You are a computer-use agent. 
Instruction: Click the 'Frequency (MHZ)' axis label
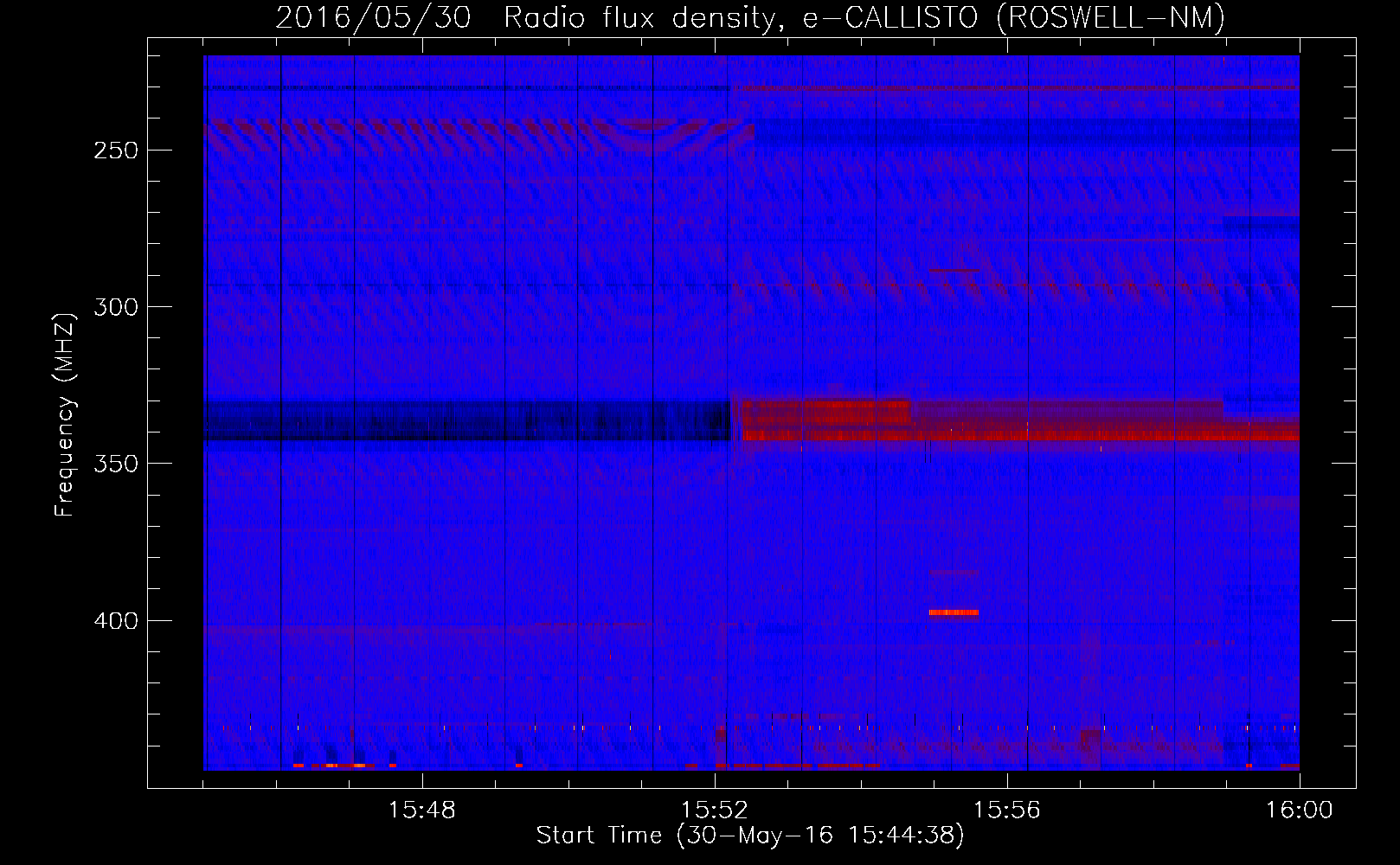coord(65,414)
